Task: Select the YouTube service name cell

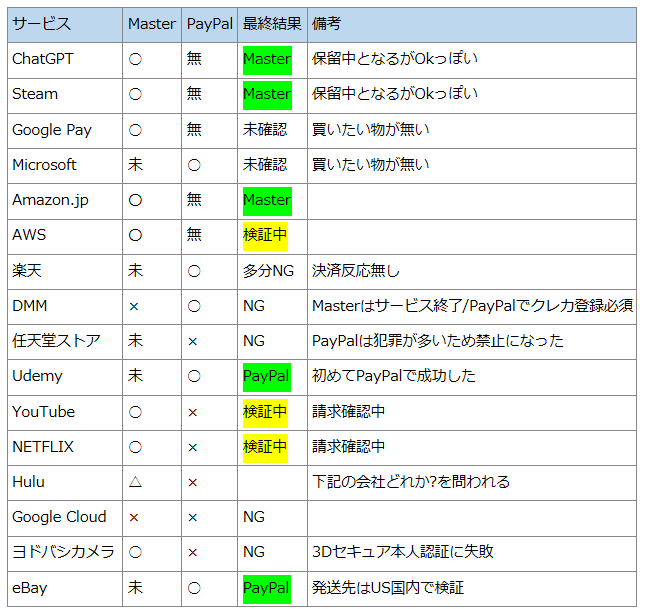Action: [x=44, y=412]
